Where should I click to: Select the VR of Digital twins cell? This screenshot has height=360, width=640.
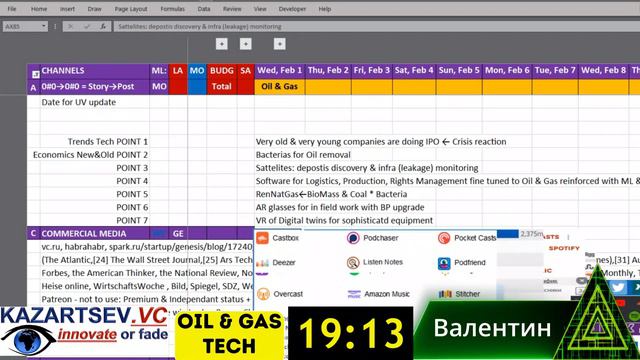[x=344, y=220]
